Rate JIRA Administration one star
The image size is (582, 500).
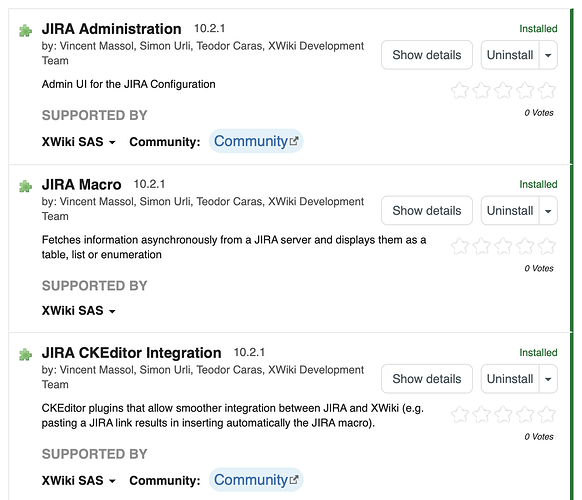[460, 91]
